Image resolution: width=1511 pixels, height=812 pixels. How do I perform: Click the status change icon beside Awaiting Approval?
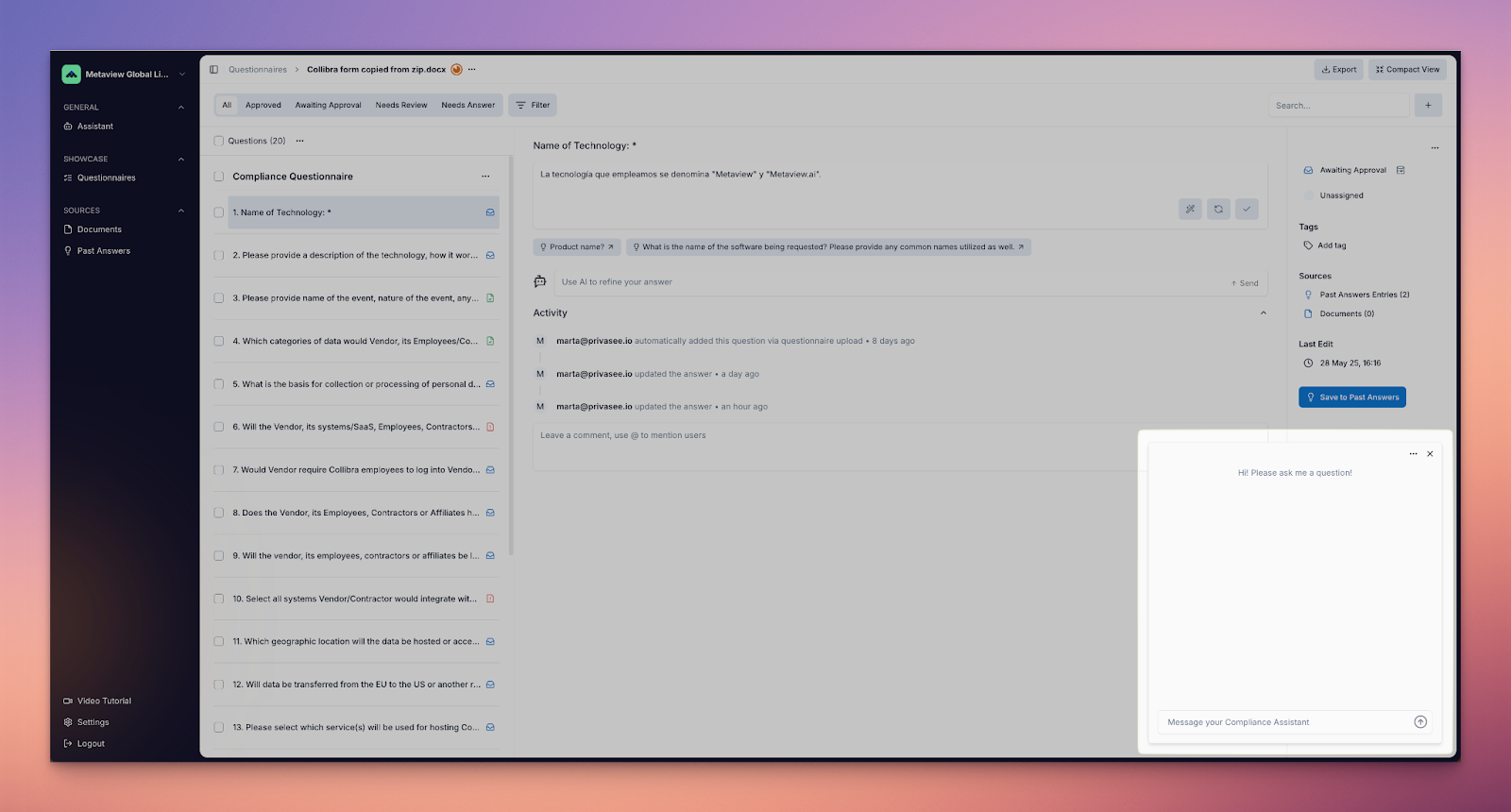tap(1401, 170)
